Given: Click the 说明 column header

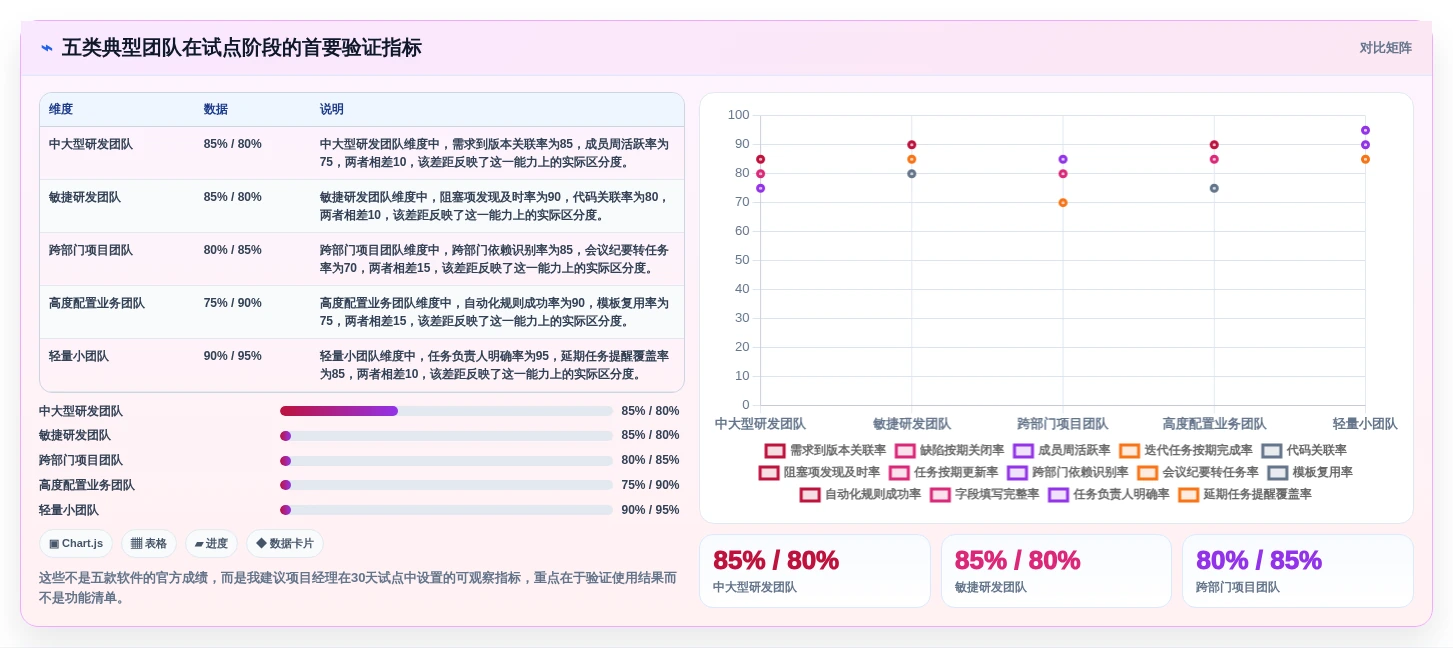Looking at the screenshot, I should pos(332,109).
